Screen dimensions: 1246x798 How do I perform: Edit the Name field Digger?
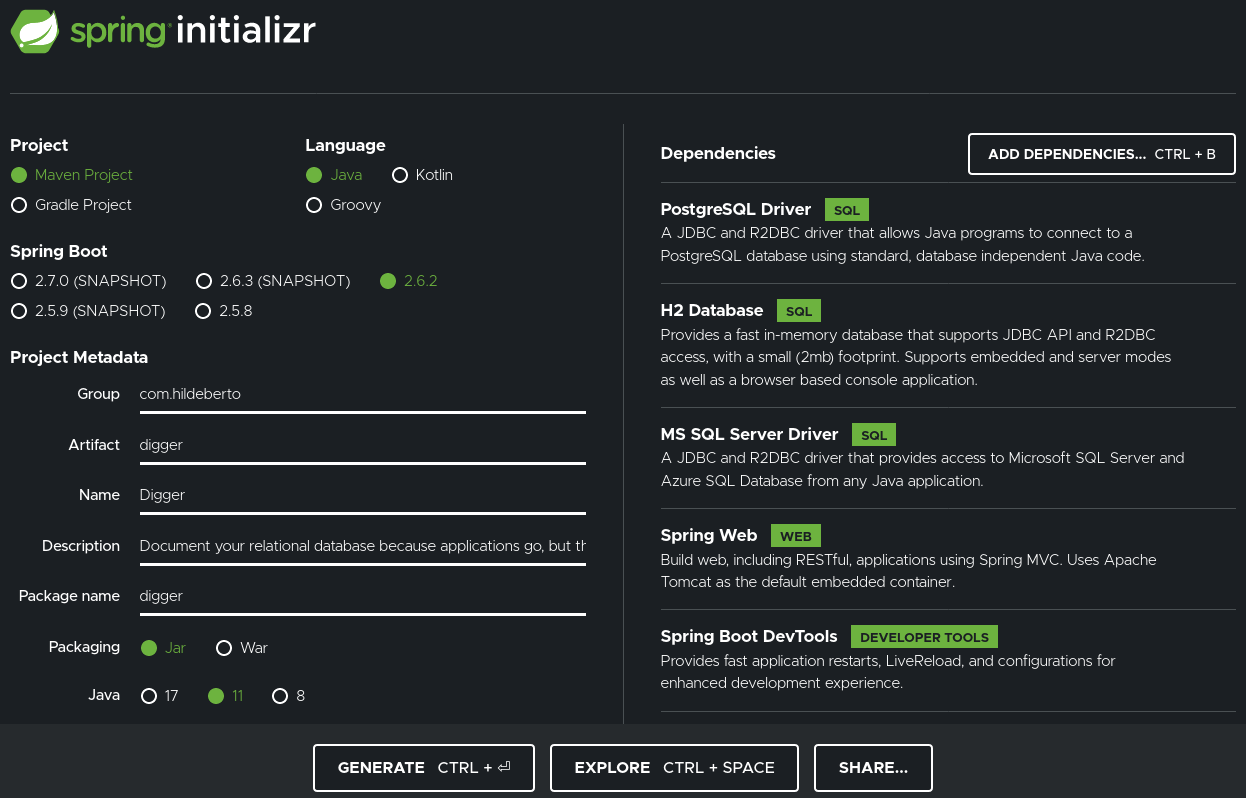click(363, 495)
